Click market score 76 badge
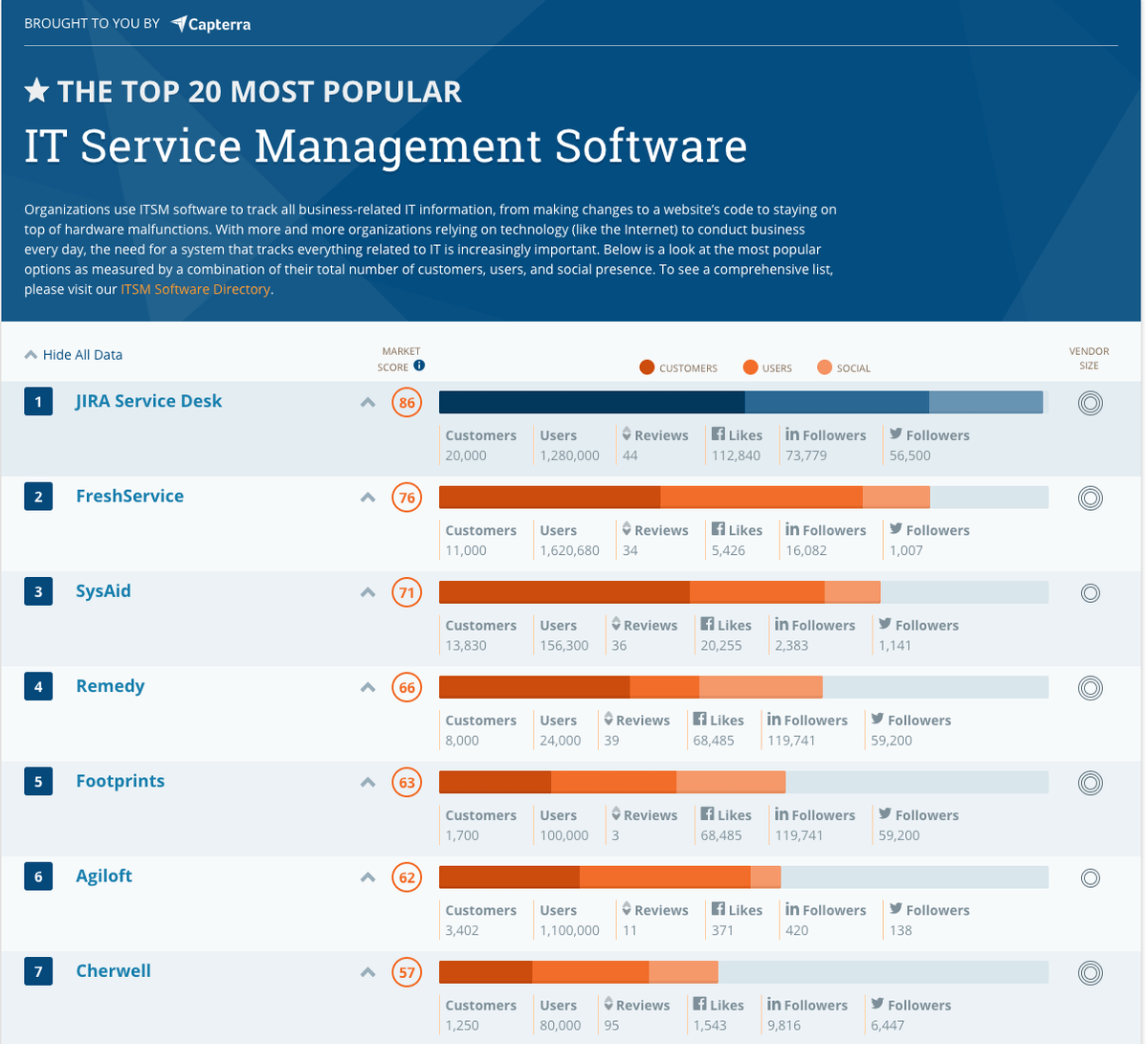Screen dimensions: 1148x1044 click(408, 498)
